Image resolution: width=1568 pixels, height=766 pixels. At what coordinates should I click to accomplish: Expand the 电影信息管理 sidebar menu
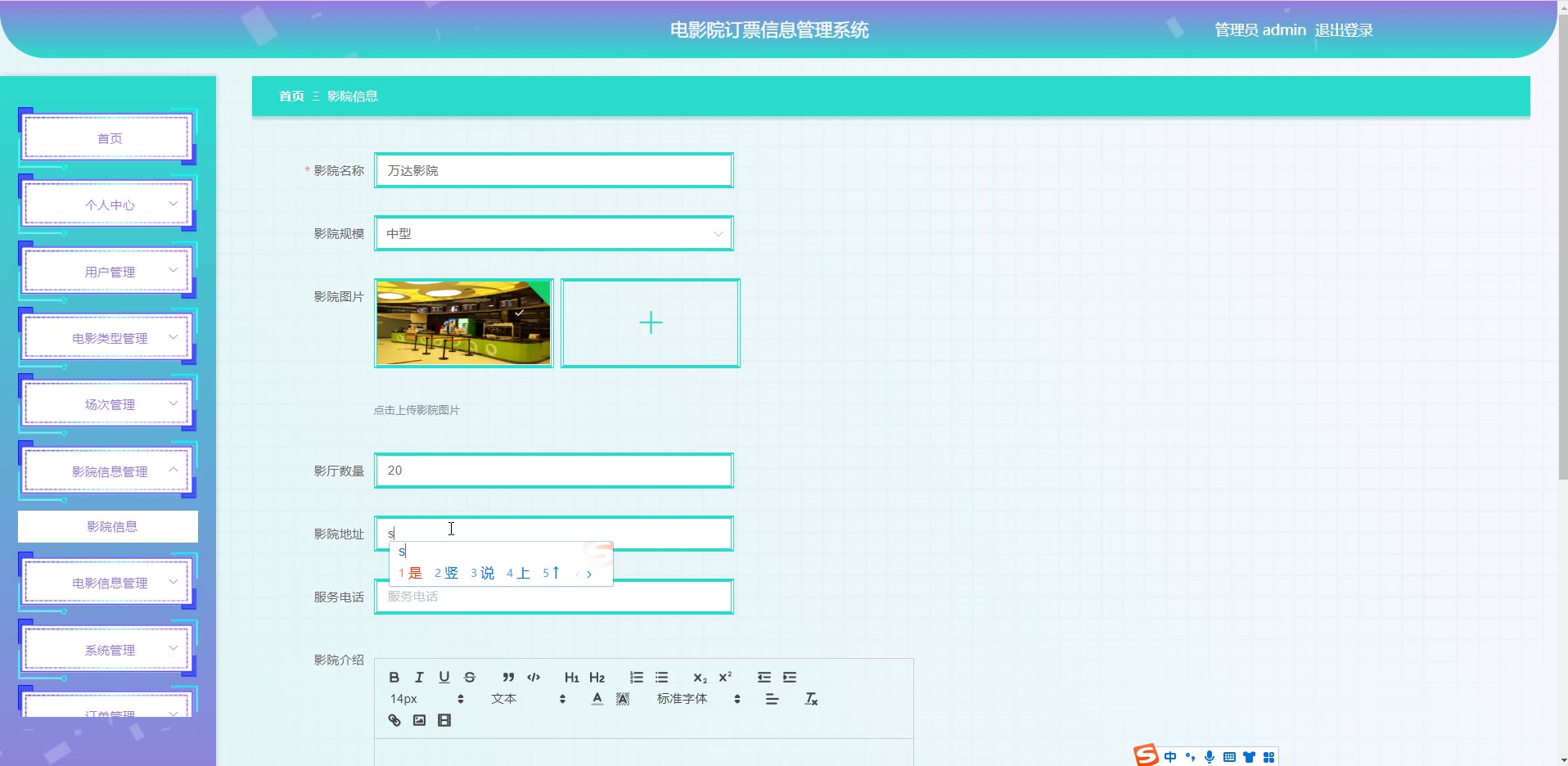tap(107, 583)
